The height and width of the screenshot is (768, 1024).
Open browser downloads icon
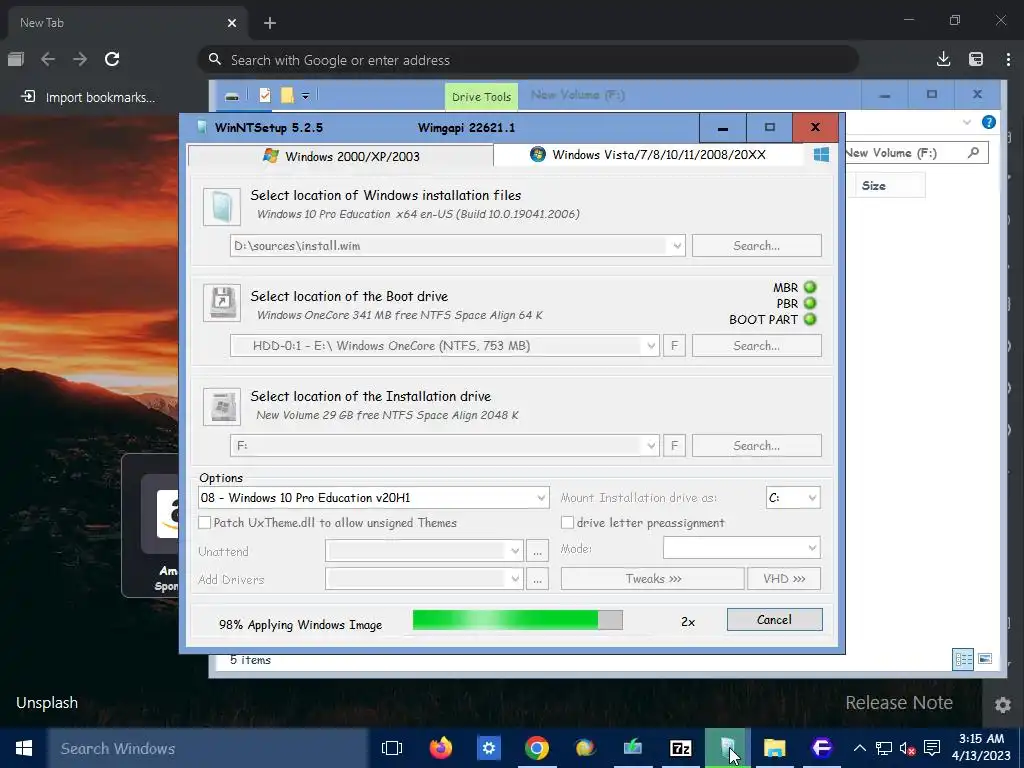tap(943, 59)
